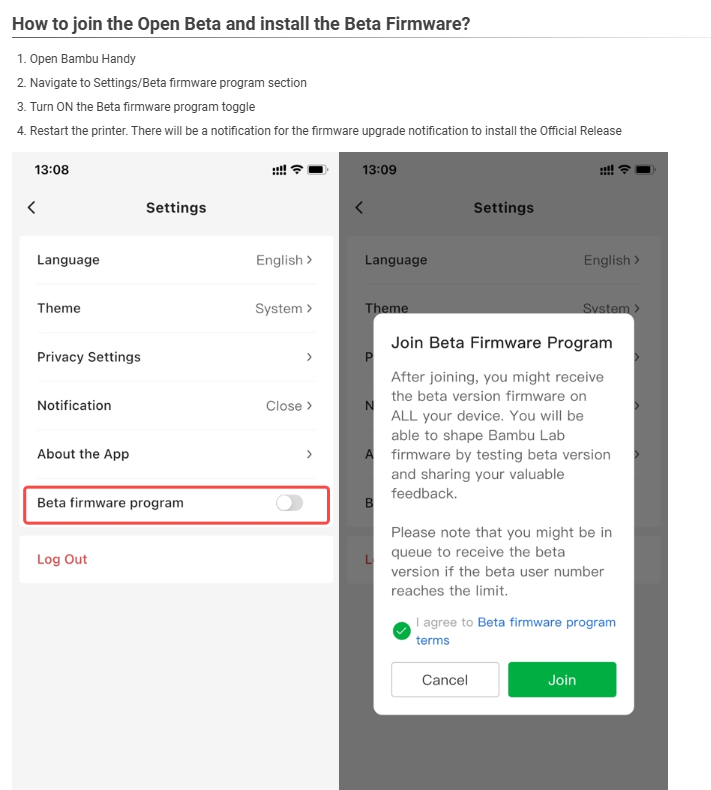
Task: Click dimmed Language row on right screen
Action: coord(504,260)
